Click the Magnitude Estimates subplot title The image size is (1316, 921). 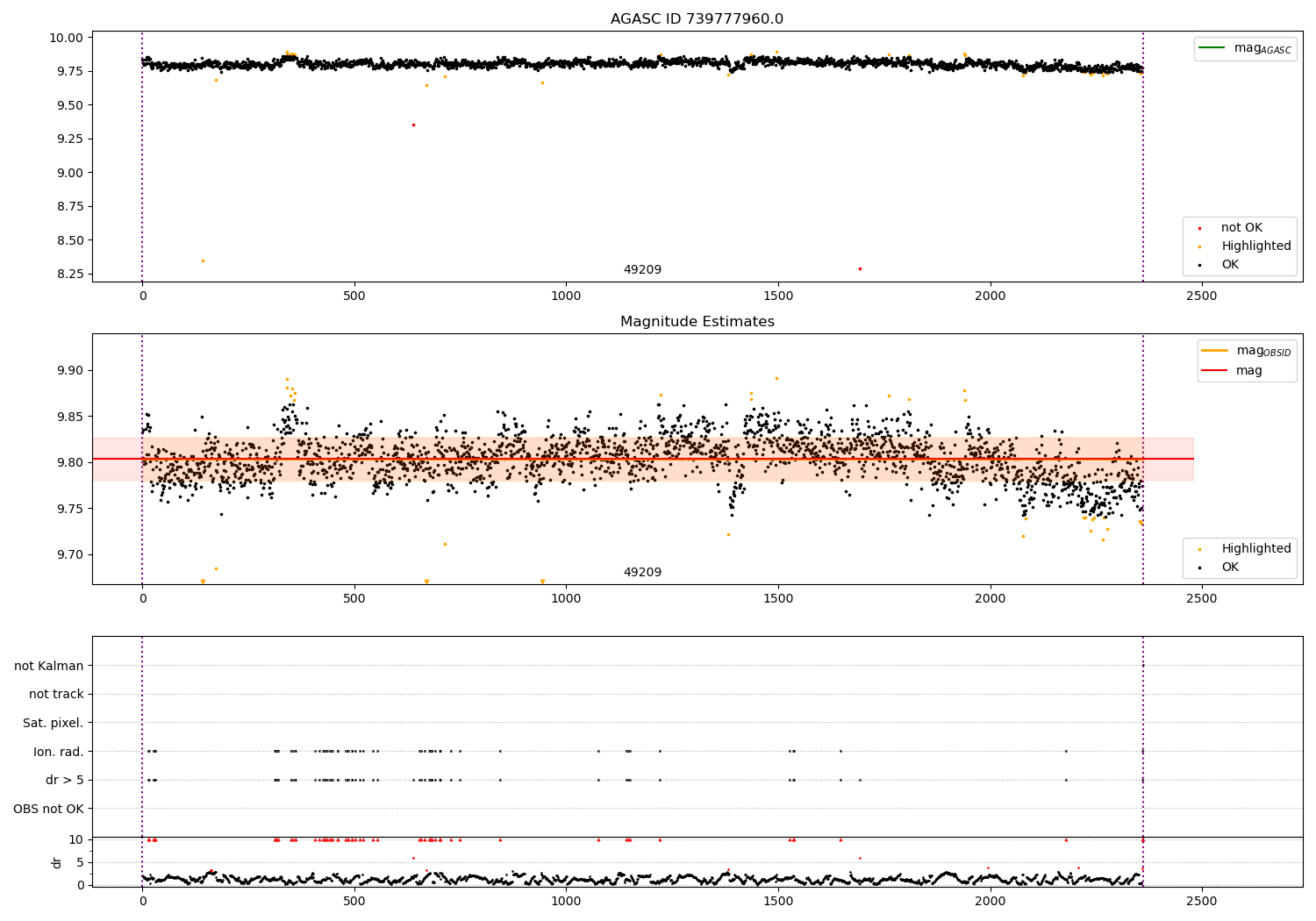(x=697, y=322)
